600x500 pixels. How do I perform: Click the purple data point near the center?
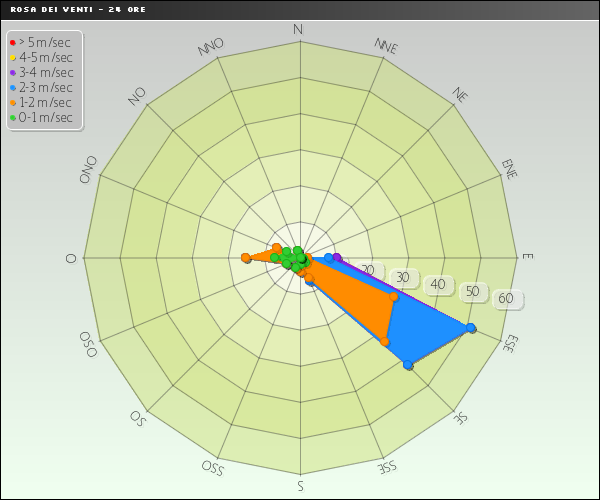tap(337, 258)
